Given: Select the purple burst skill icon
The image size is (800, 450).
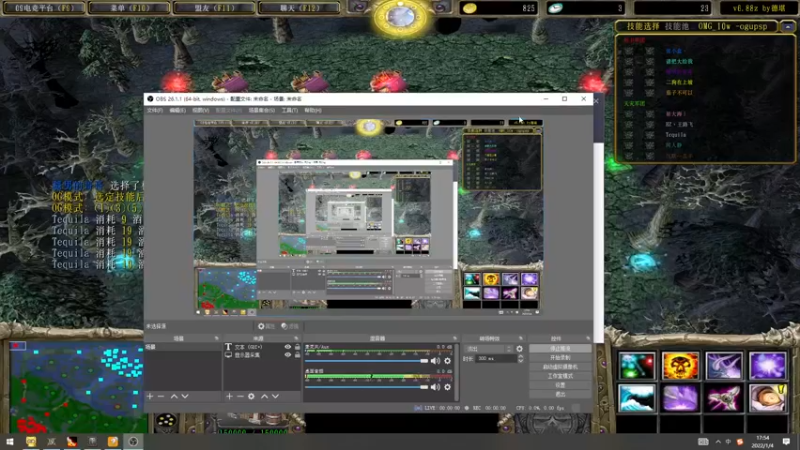Looking at the screenshot, I should click(768, 366).
